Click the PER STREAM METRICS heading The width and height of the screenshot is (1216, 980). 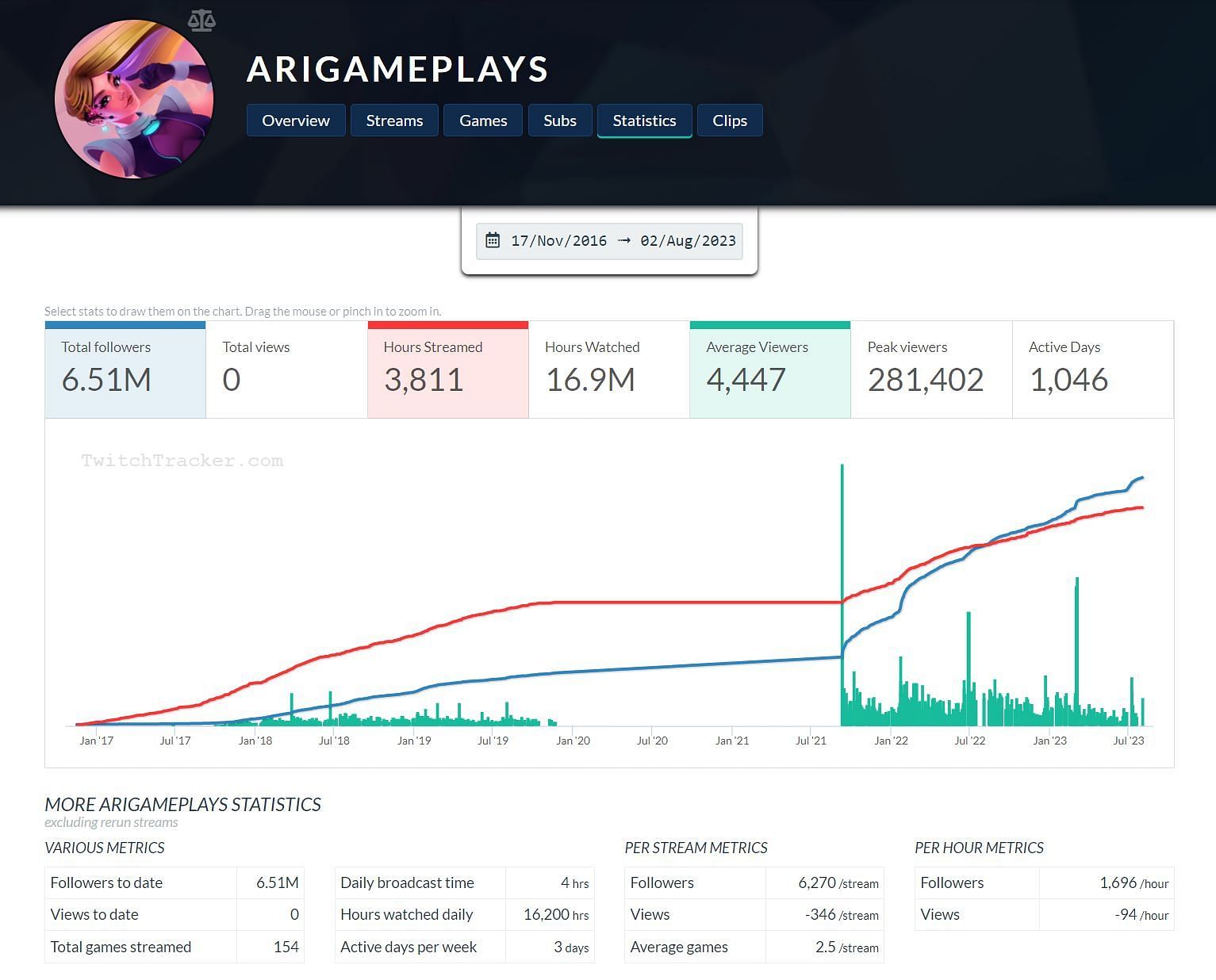click(696, 848)
